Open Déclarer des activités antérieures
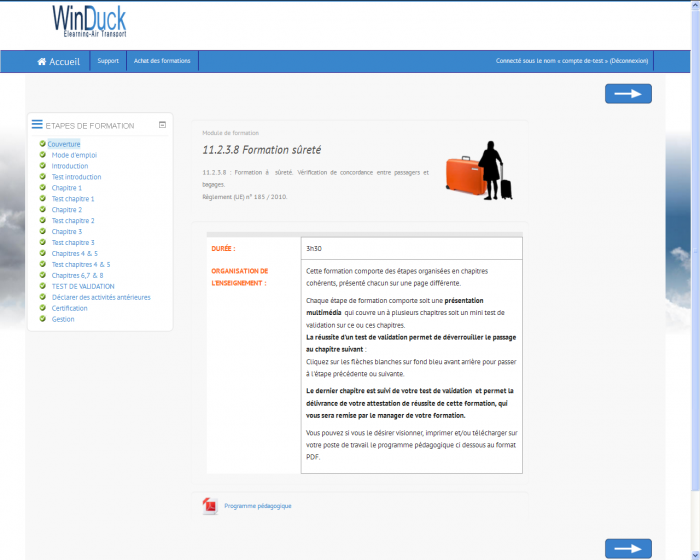The image size is (700, 560). tap(101, 297)
